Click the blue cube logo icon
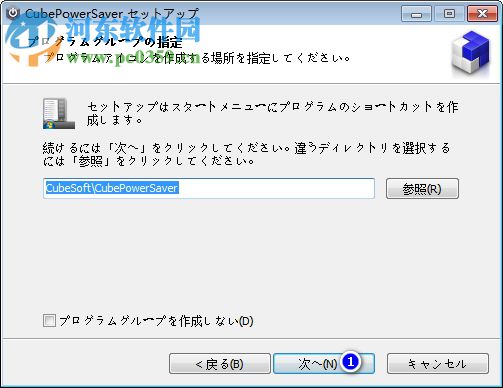Image resolution: width=503 pixels, height=388 pixels. [x=471, y=52]
